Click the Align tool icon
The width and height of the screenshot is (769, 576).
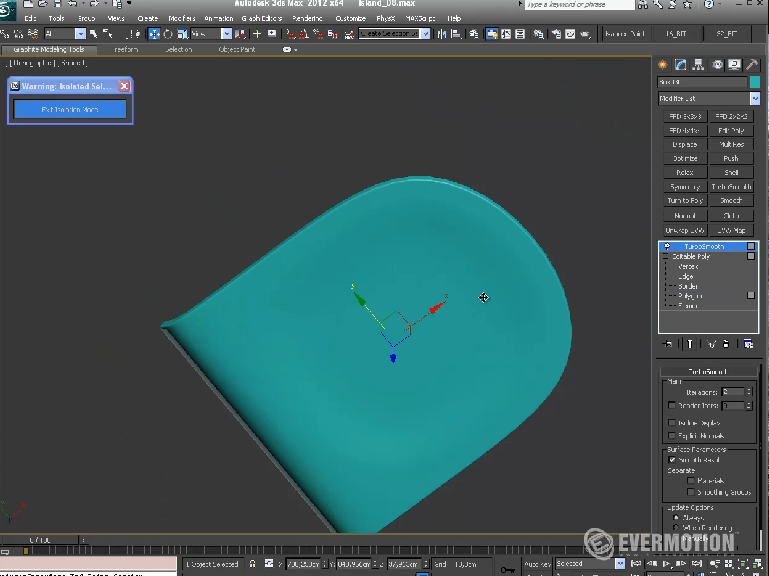456,34
